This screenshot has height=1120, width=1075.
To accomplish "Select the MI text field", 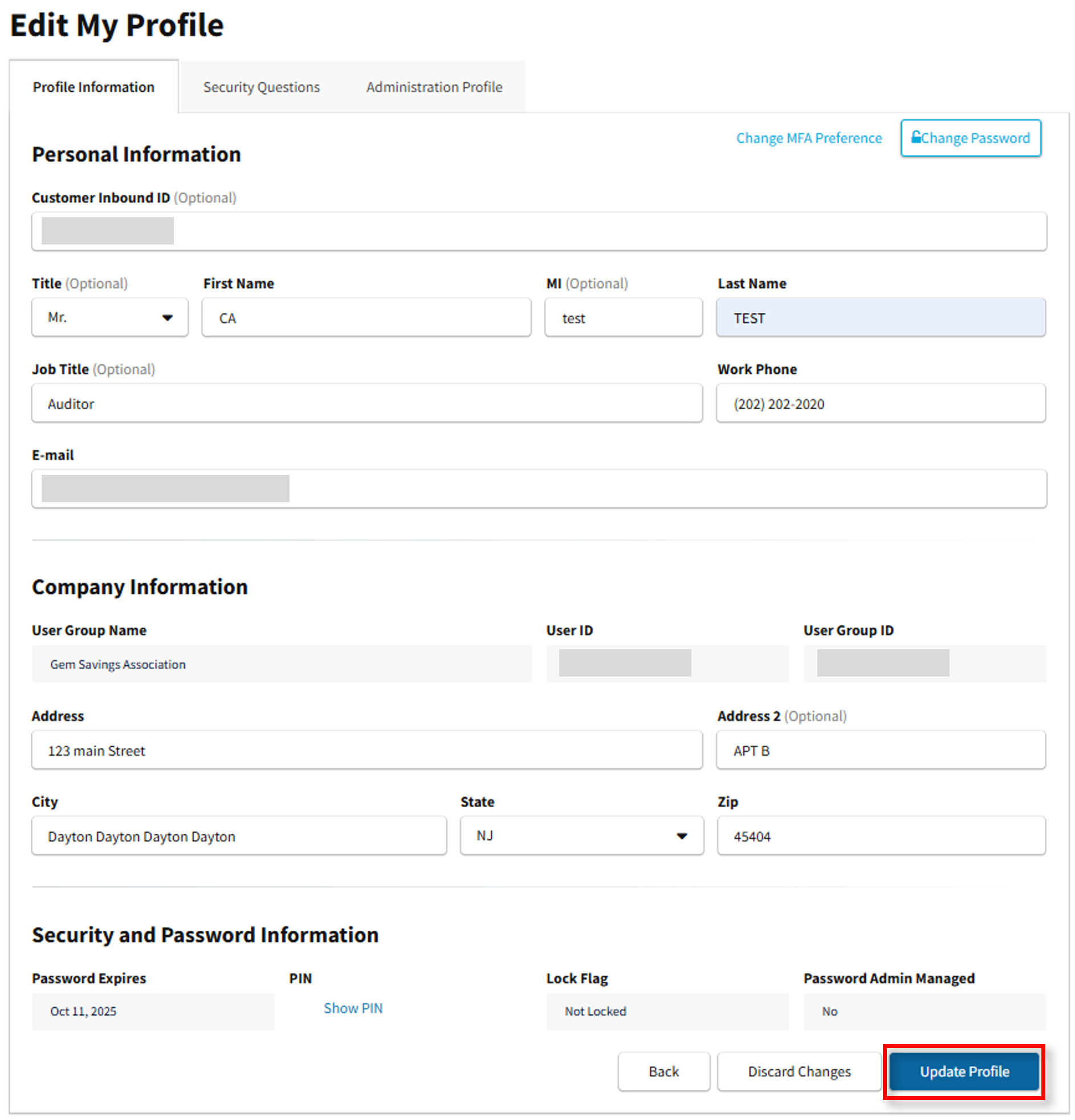I will (623, 317).
